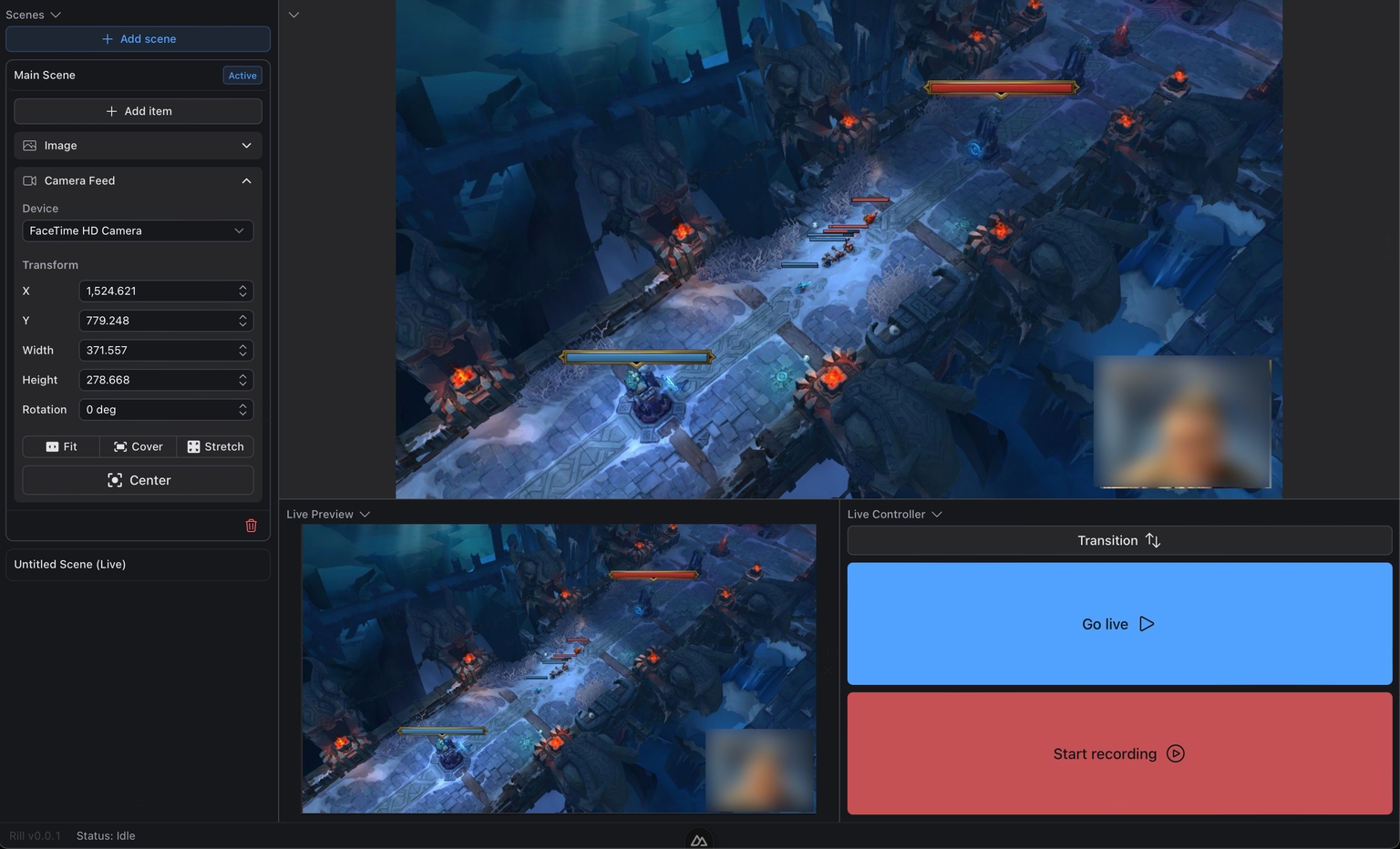Delete the item using the red trash icon

tap(252, 526)
